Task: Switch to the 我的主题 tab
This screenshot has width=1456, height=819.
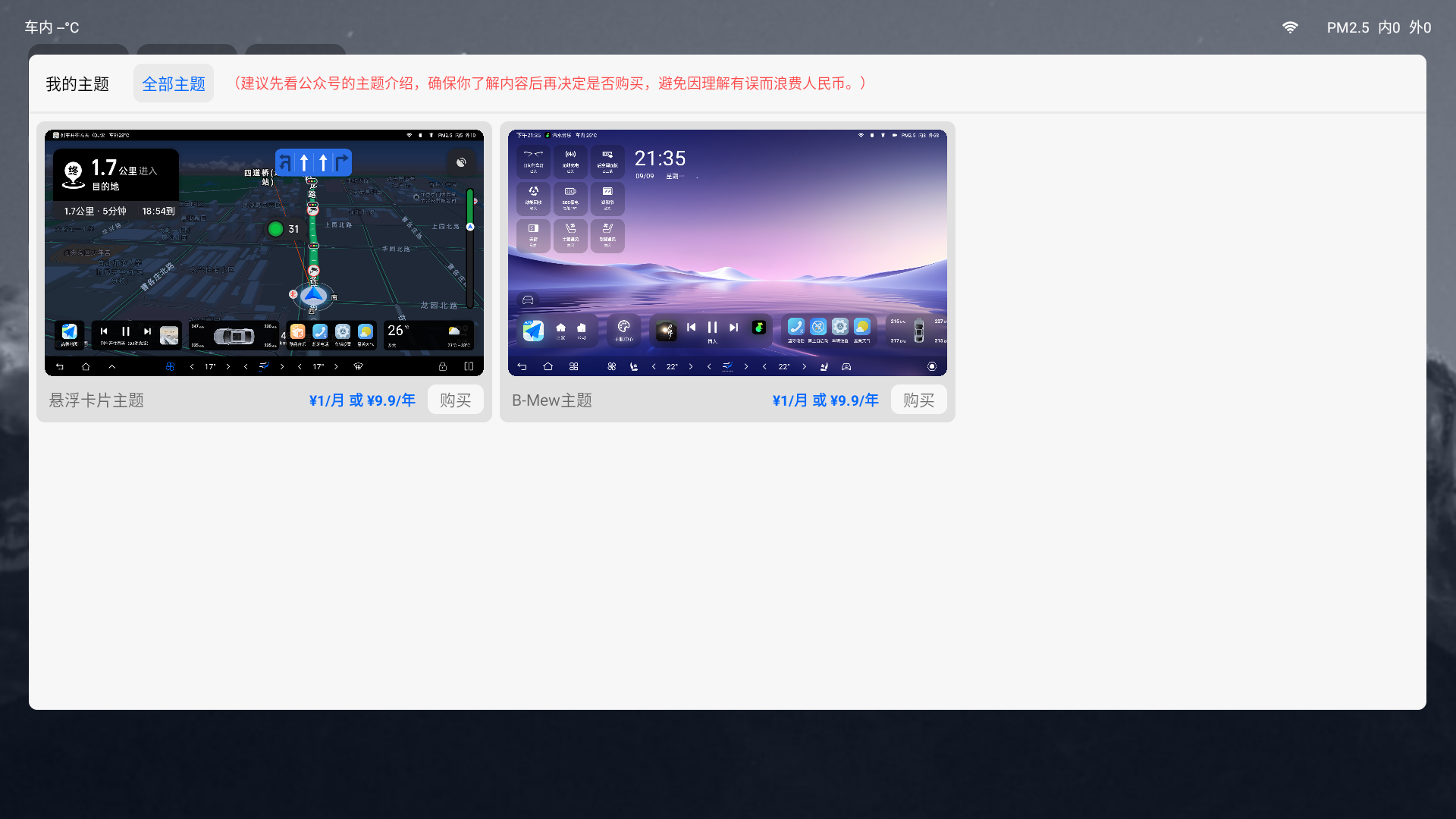Action: 77,83
